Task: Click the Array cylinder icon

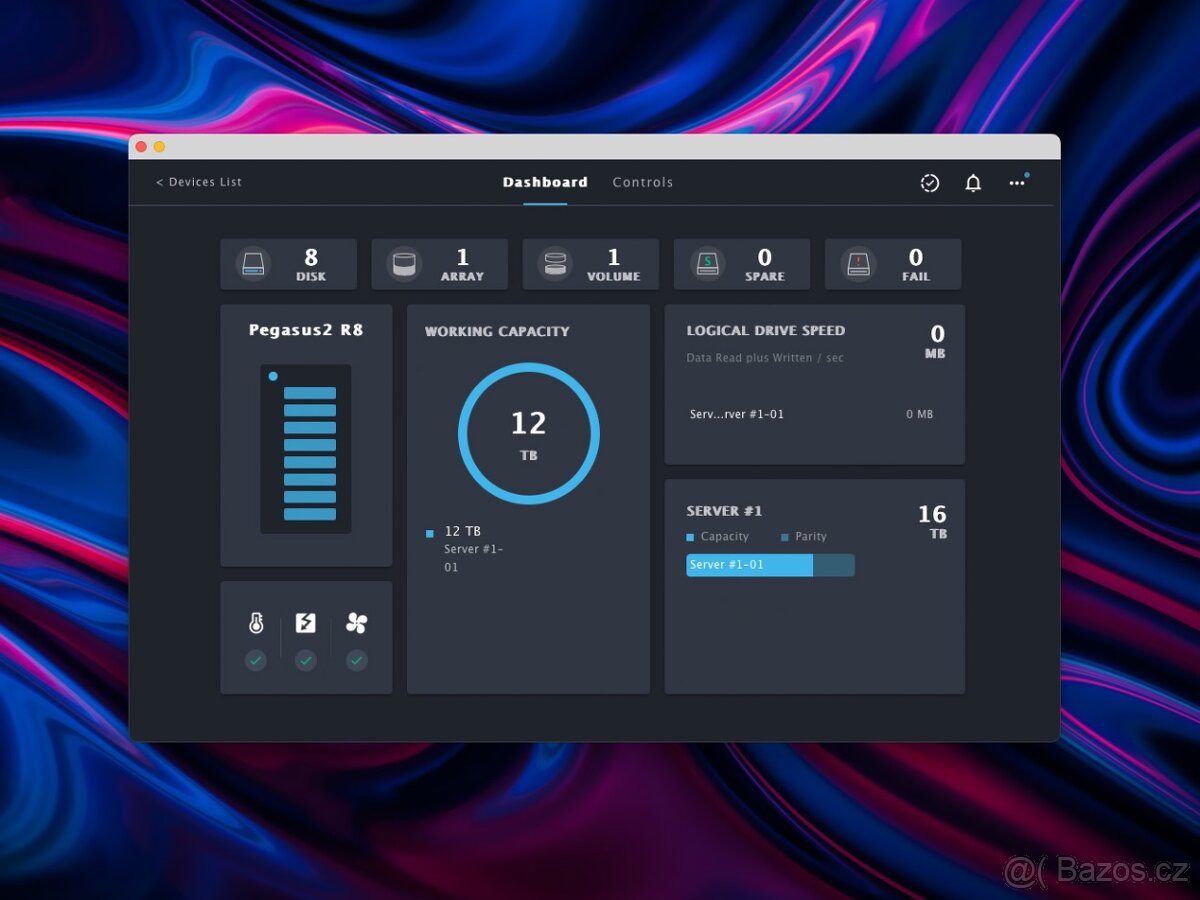Action: click(x=404, y=264)
